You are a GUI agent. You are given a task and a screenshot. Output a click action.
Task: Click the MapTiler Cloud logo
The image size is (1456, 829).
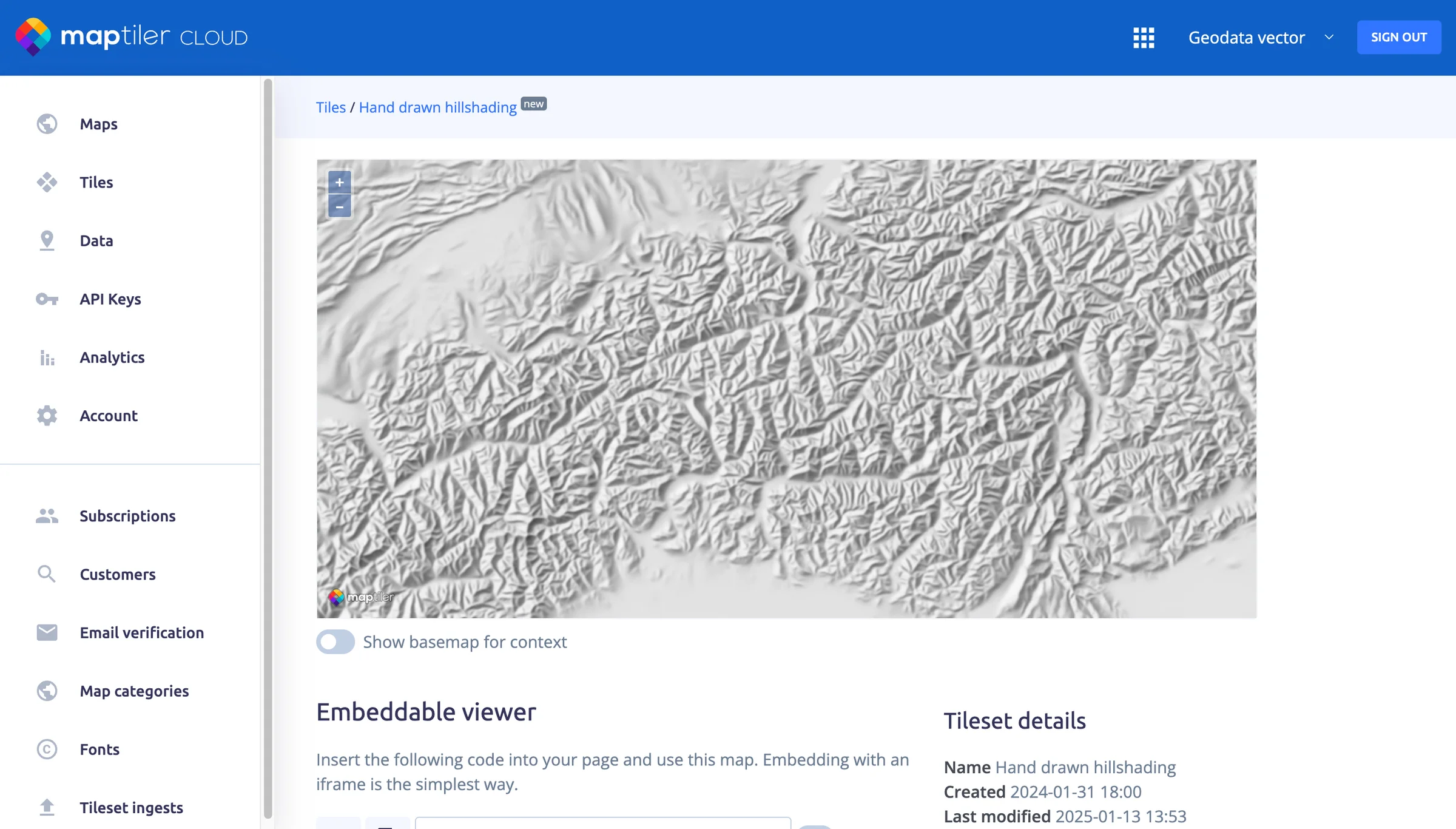tap(132, 37)
